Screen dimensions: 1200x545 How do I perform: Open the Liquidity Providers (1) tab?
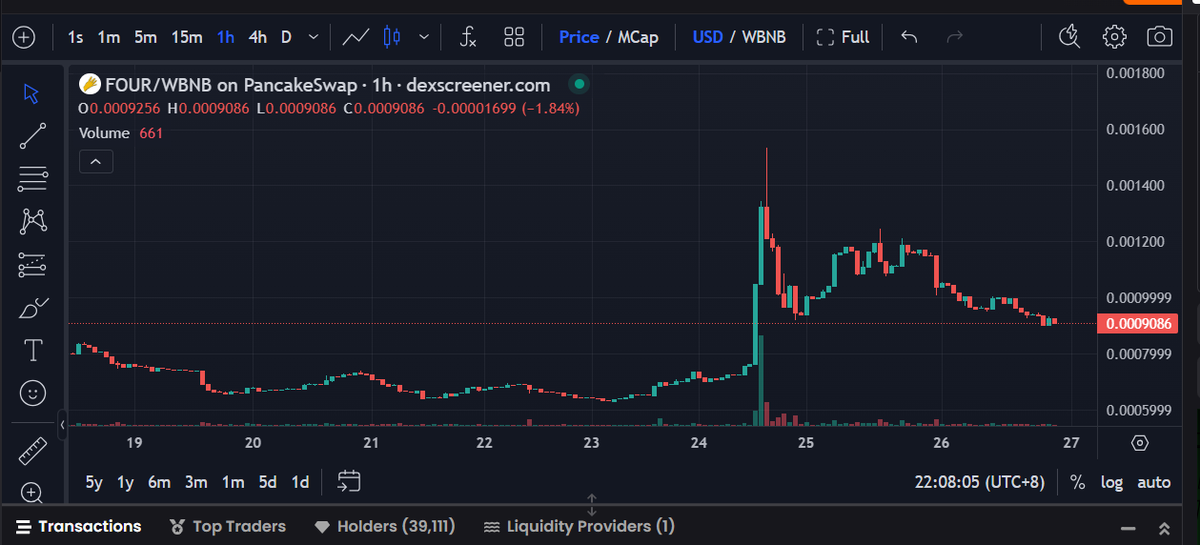point(579,526)
